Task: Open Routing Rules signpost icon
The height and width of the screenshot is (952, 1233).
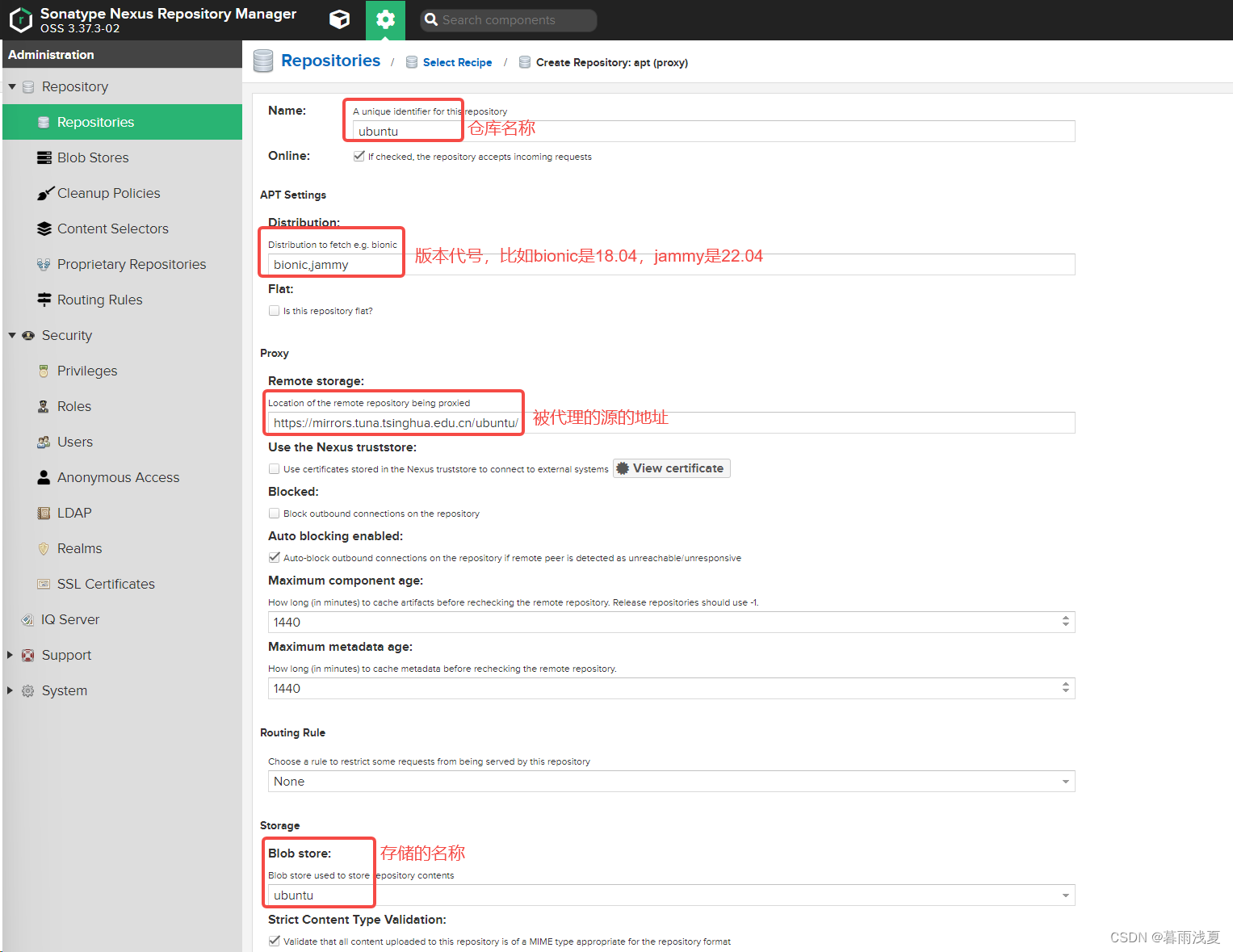Action: [x=44, y=300]
